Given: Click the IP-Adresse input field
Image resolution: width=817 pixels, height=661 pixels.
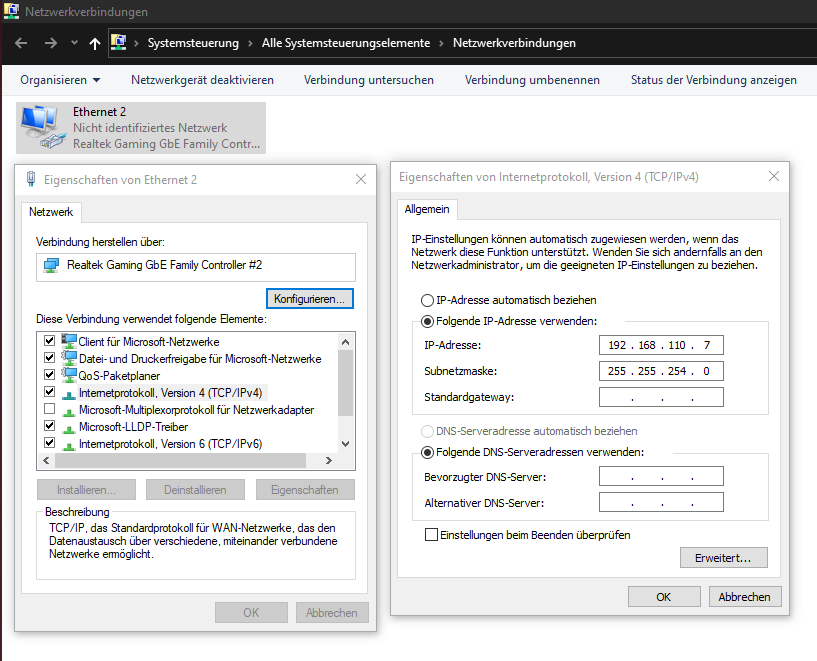Looking at the screenshot, I should coord(661,345).
